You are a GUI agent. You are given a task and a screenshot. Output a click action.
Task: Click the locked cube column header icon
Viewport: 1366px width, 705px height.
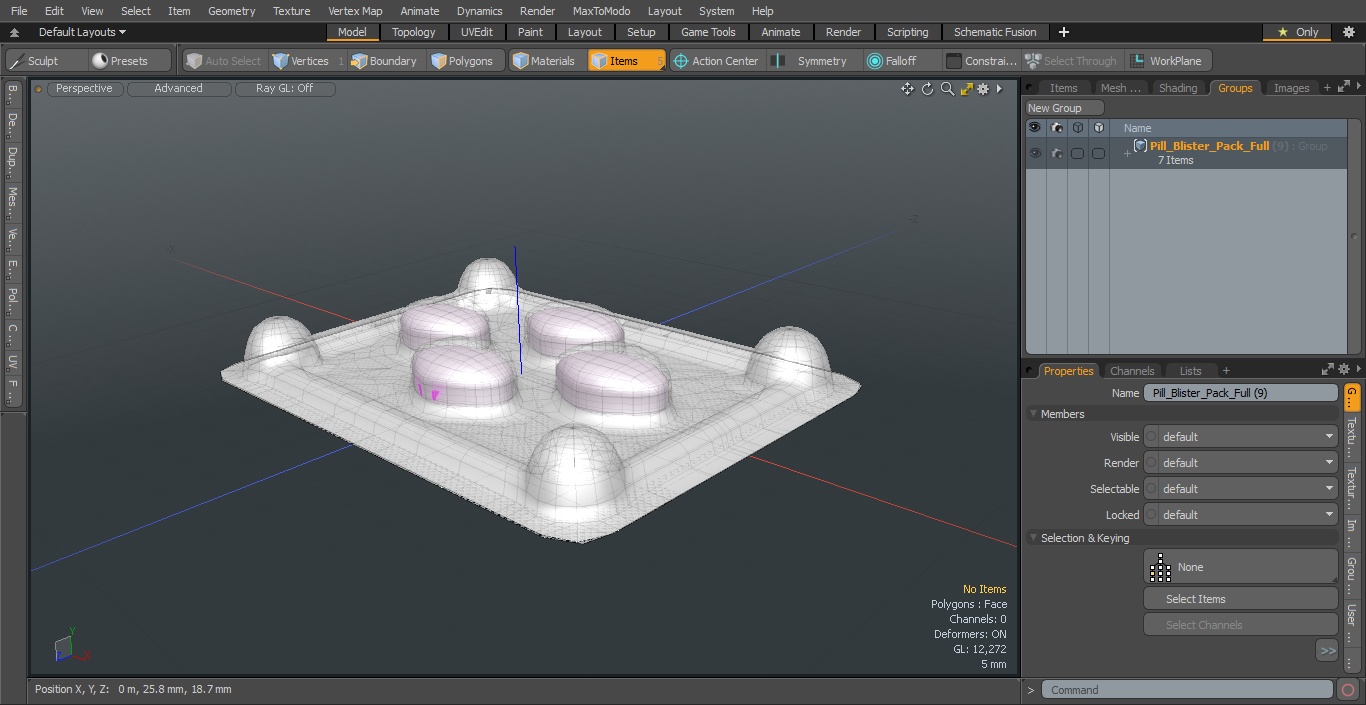pyautogui.click(x=1098, y=128)
